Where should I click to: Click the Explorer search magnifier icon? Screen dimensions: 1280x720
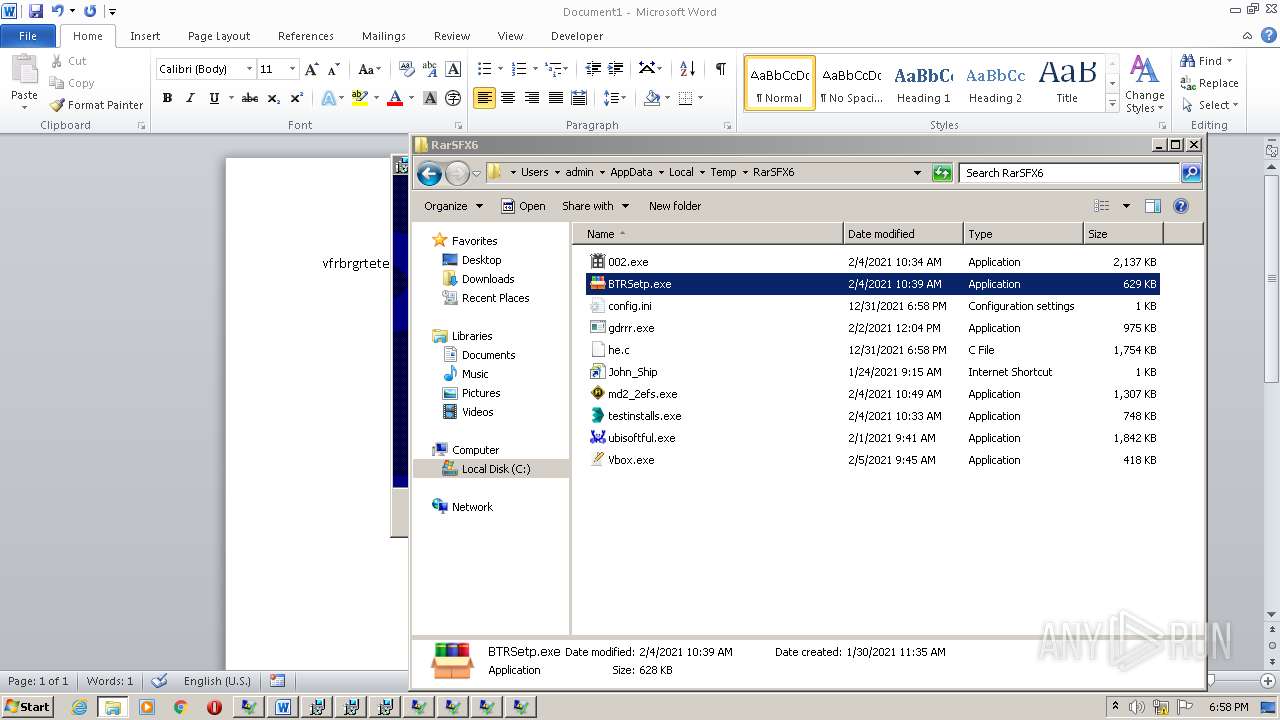pyautogui.click(x=1190, y=173)
